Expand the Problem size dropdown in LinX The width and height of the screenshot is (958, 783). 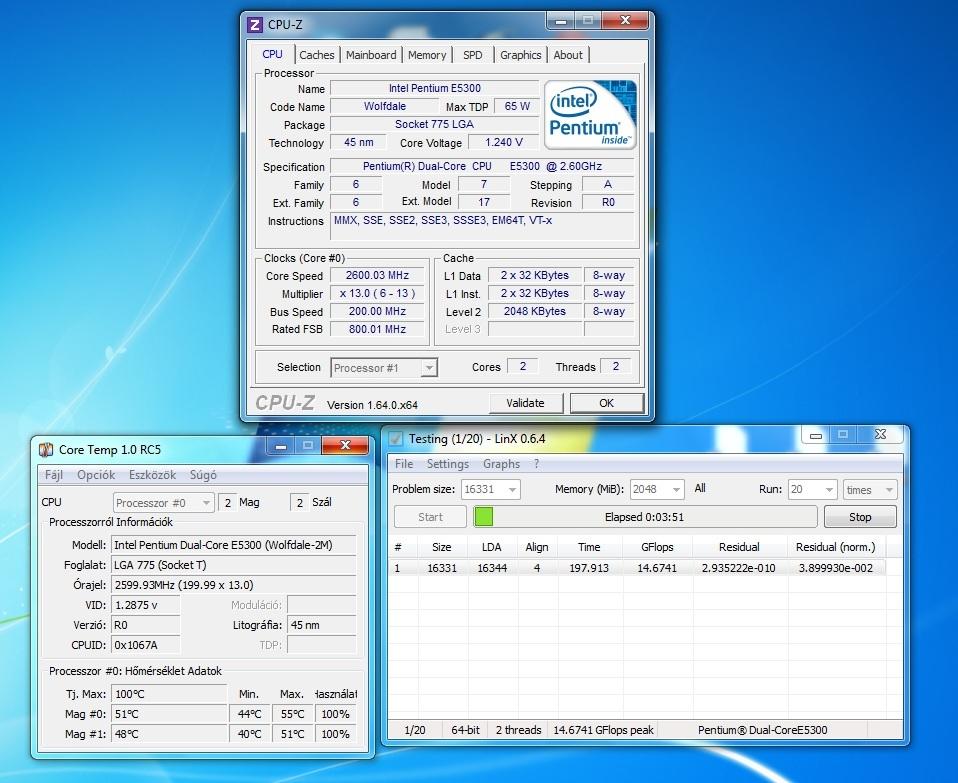tap(513, 489)
